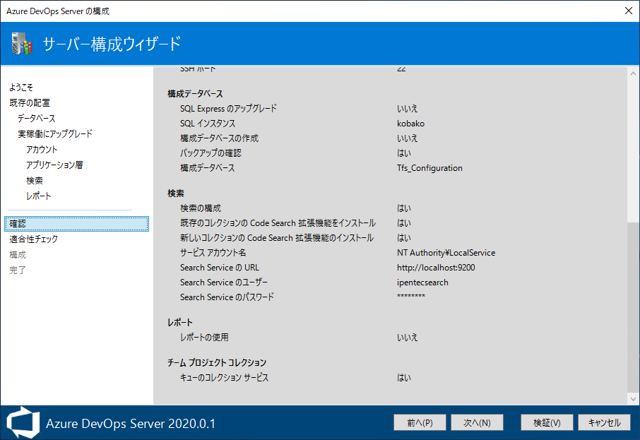The width and height of the screenshot is (640, 440).
Task: Select the 確認 step
Action: [x=76, y=224]
